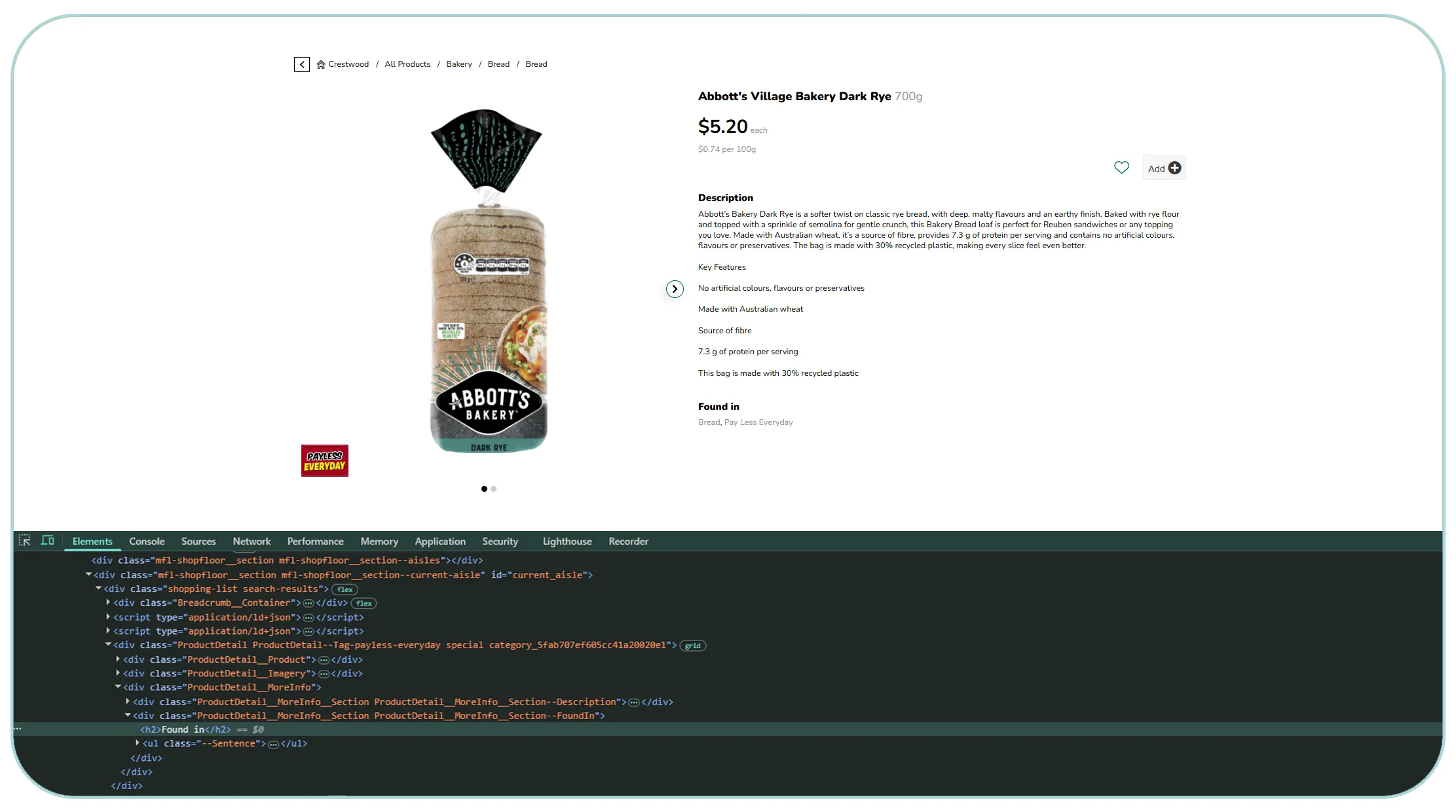Click ellipsis in Breadcrumb__Container node
This screenshot has height=812, width=1456.
308,603
